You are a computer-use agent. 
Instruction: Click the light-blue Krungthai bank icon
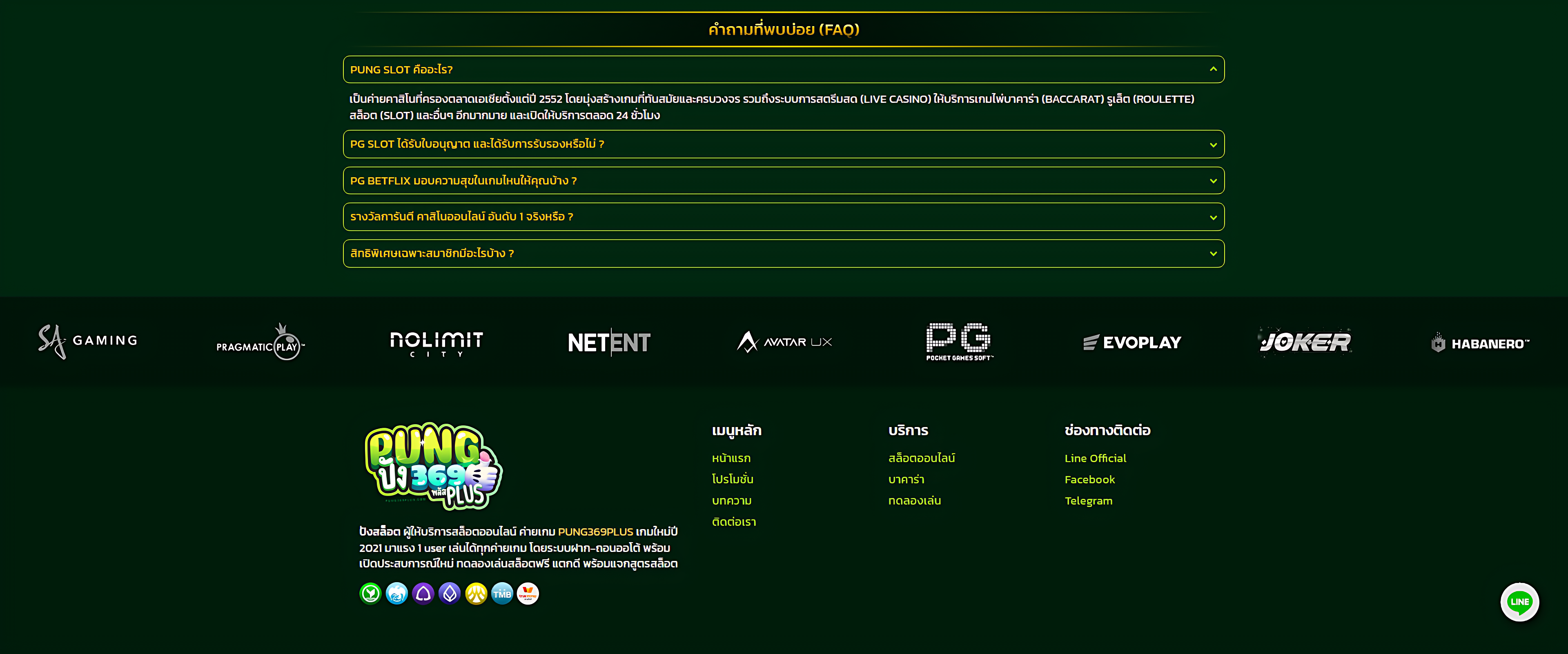coord(397,593)
